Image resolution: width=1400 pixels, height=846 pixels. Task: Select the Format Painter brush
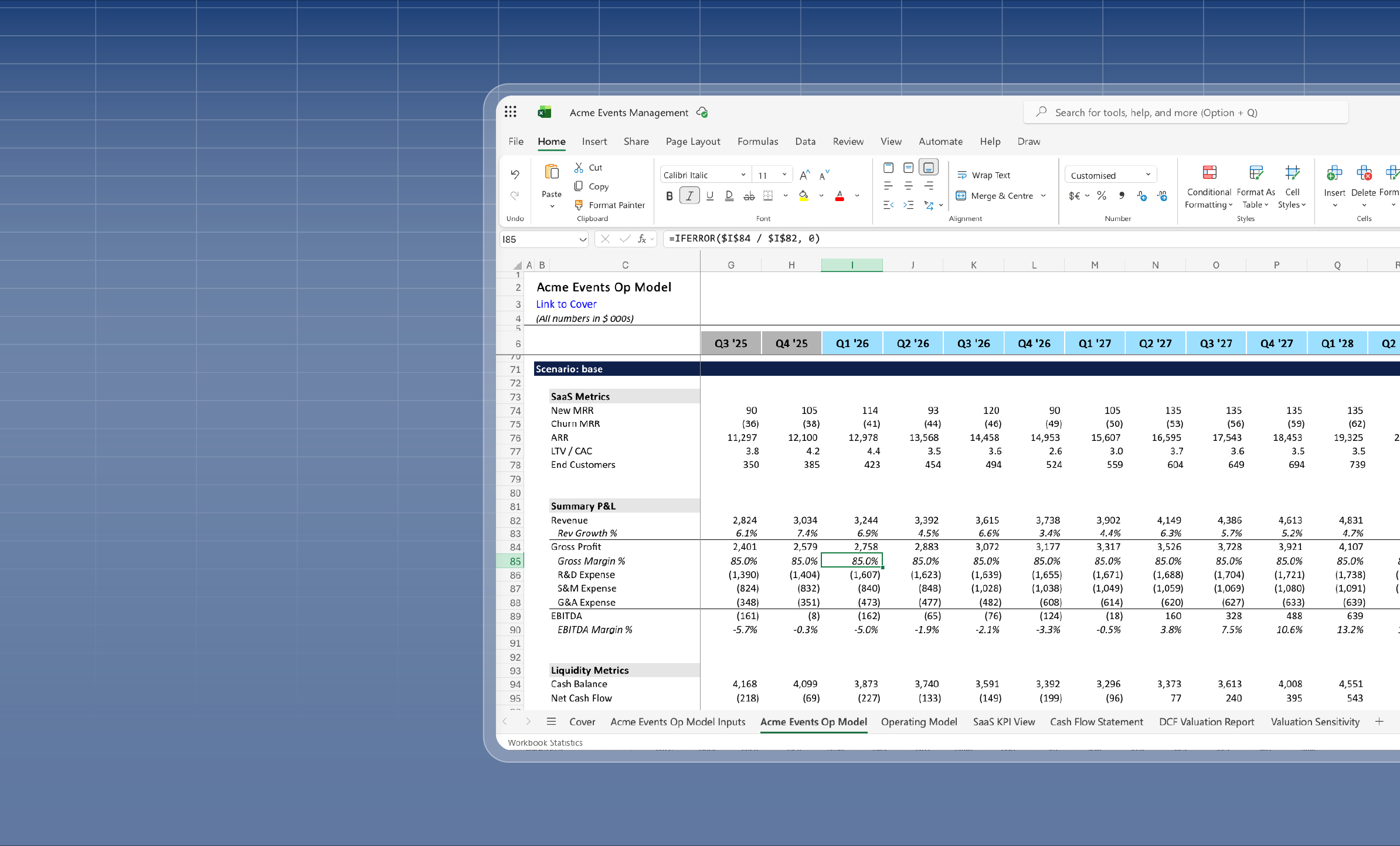(579, 205)
